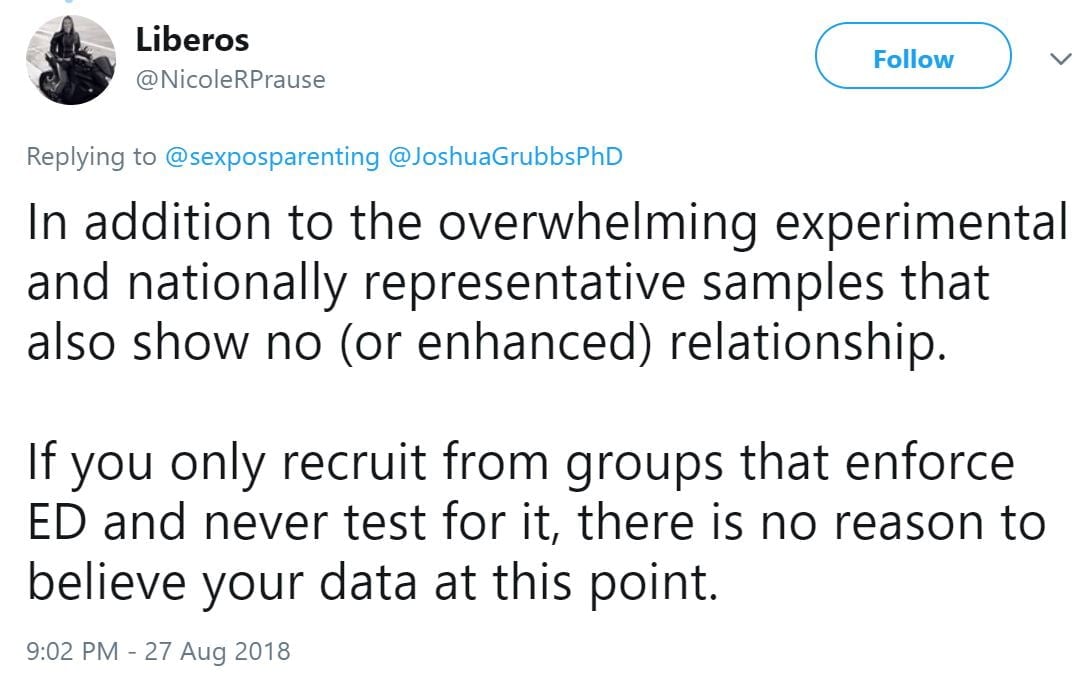Click the 27 Aug 2018 date
The height and width of the screenshot is (684, 1080).
click(216, 652)
